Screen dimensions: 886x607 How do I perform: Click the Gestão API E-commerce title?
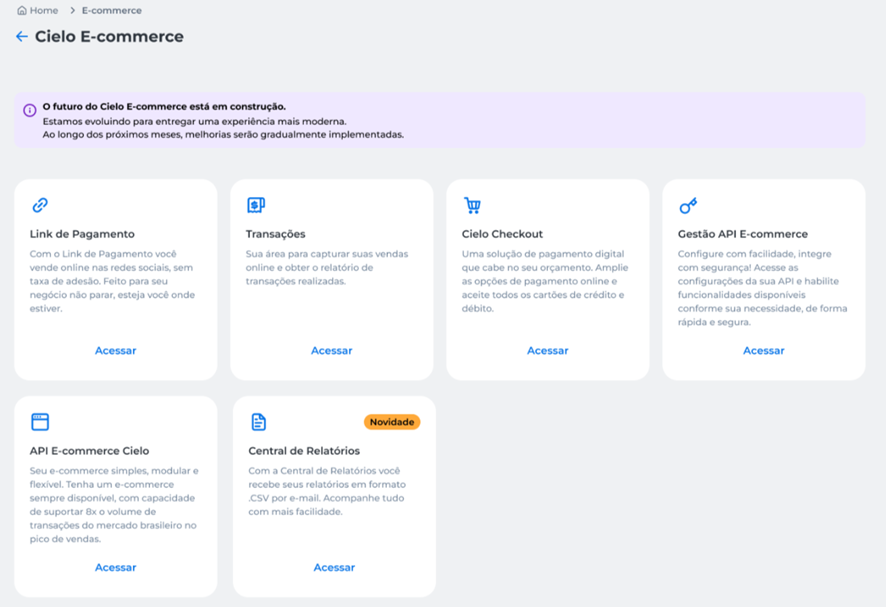[x=742, y=234]
